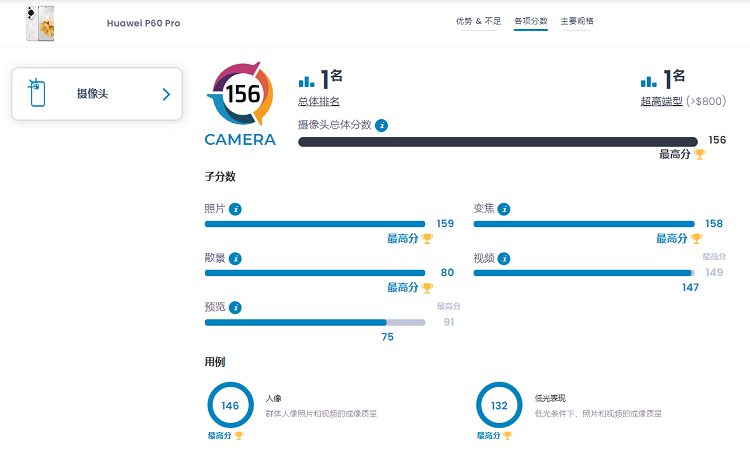The height and width of the screenshot is (468, 750).
Task: Click the trophy icon under 132 circle
Action: click(x=507, y=435)
